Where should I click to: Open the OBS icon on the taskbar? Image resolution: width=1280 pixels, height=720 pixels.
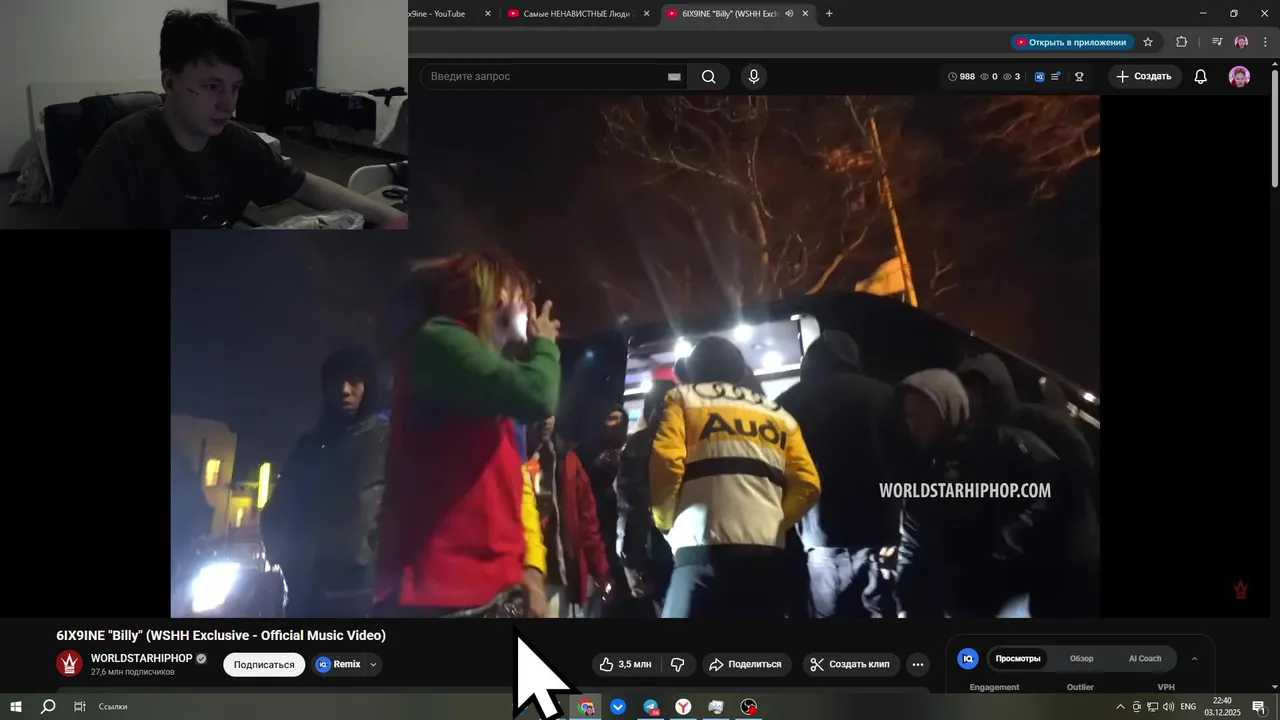point(748,707)
